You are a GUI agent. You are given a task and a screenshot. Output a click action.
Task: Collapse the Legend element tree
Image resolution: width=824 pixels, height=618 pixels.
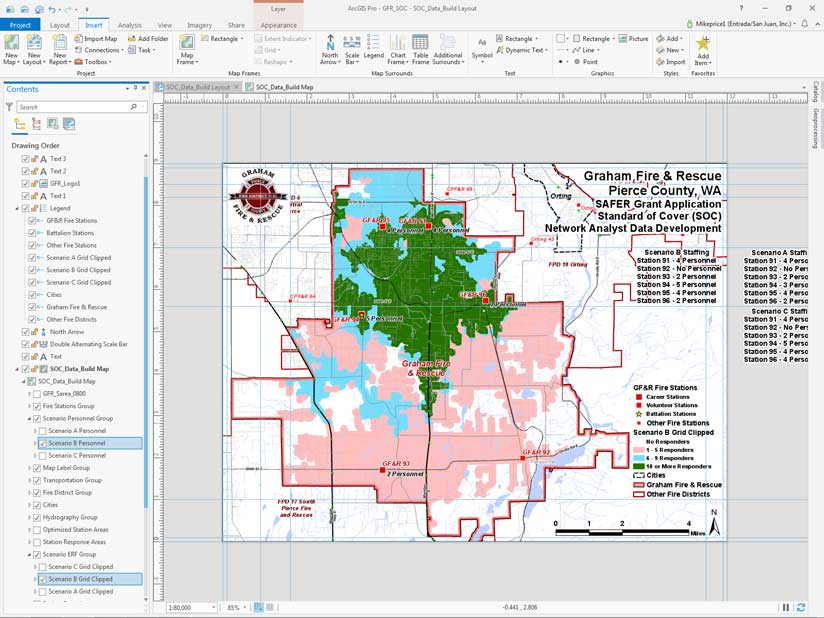17,208
